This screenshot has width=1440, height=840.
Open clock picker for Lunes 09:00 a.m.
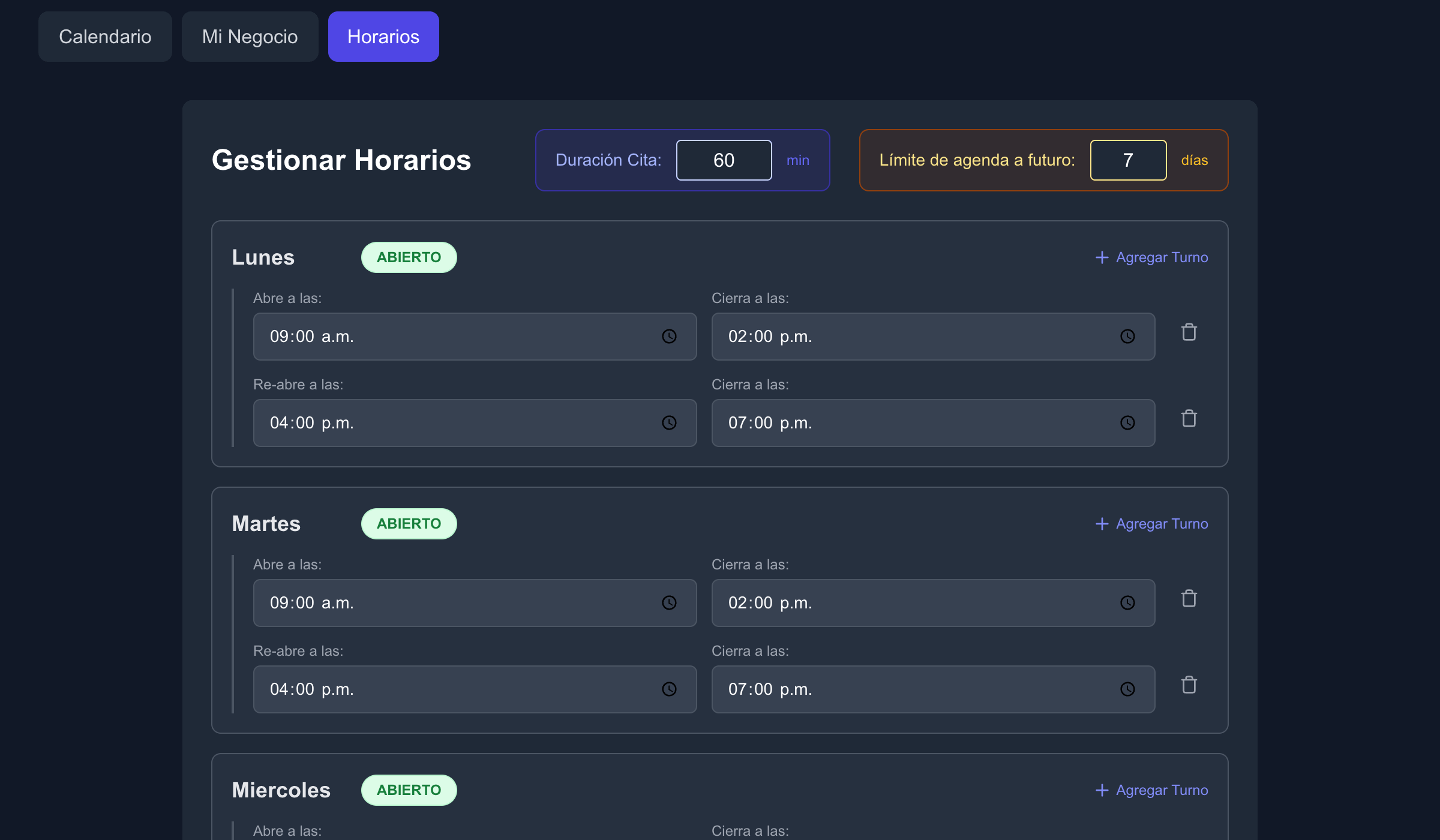pos(669,337)
